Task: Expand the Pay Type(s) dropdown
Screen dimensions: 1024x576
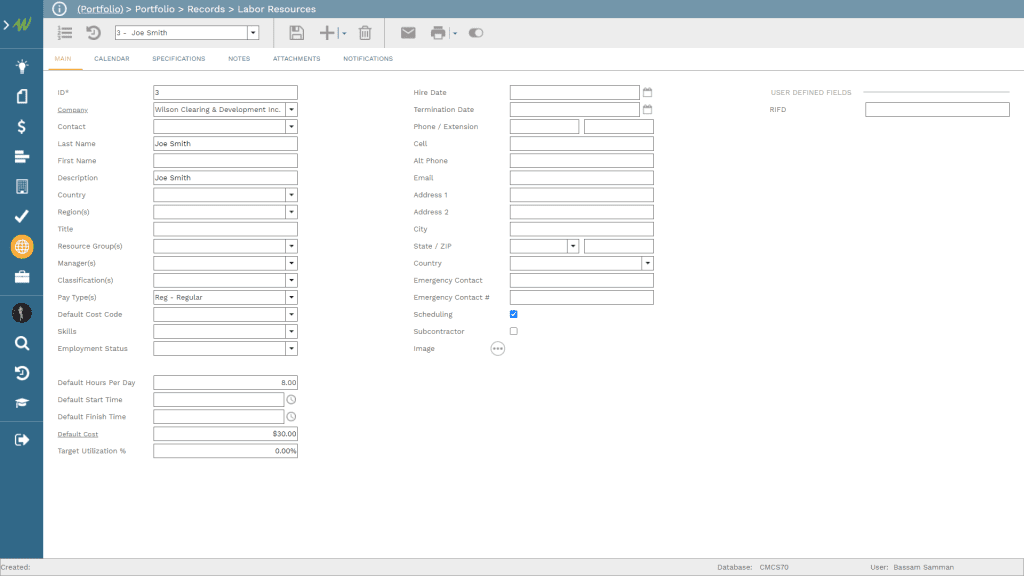Action: [x=291, y=297]
